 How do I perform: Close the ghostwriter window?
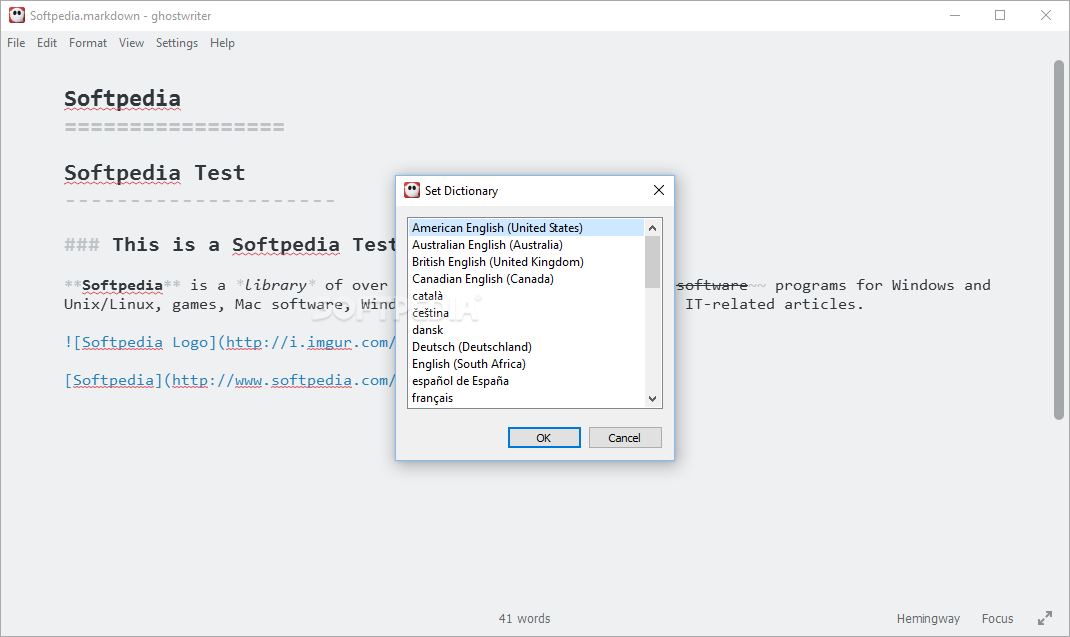[x=1045, y=15]
